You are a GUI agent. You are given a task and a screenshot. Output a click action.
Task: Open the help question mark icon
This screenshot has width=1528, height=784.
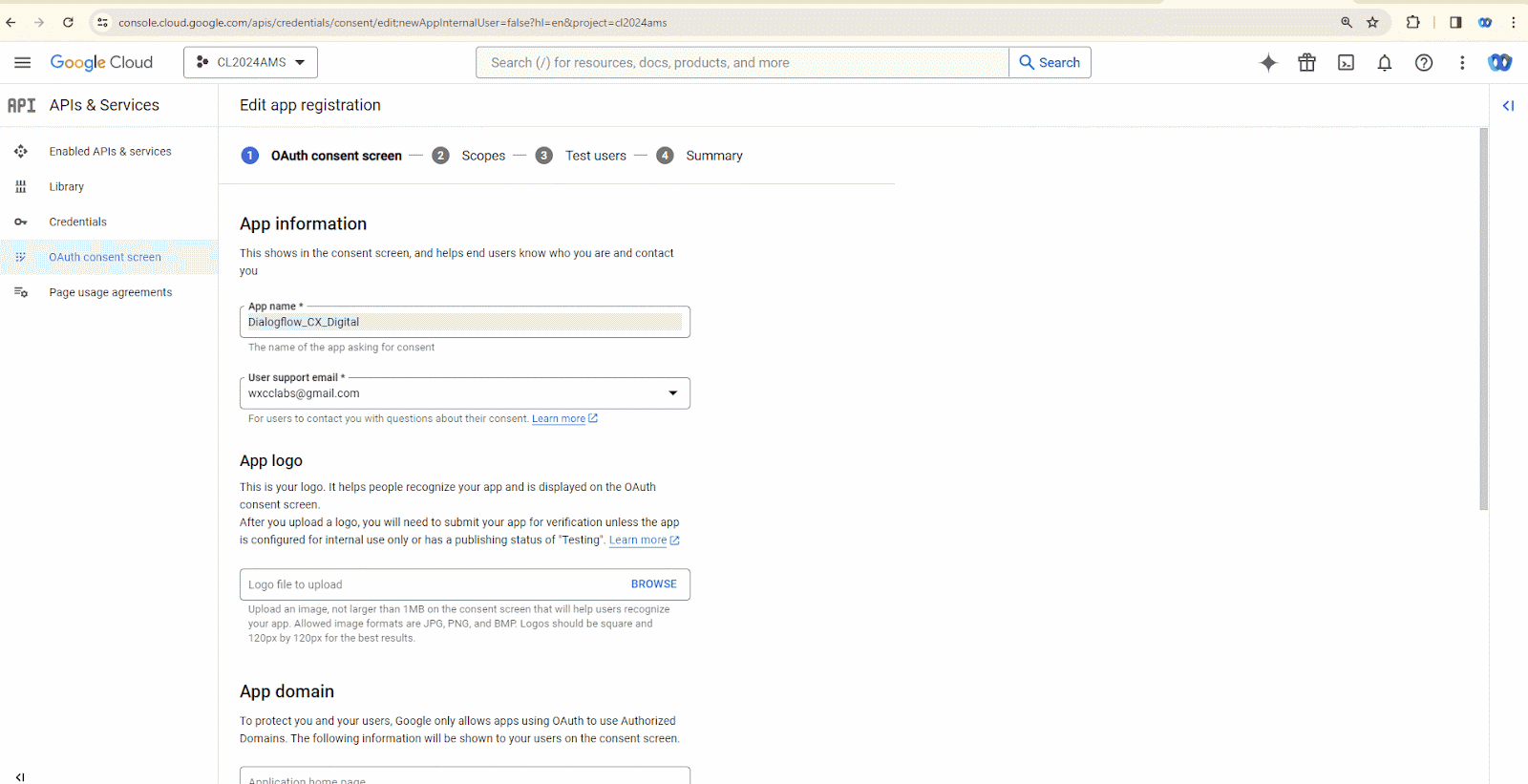pyautogui.click(x=1423, y=62)
